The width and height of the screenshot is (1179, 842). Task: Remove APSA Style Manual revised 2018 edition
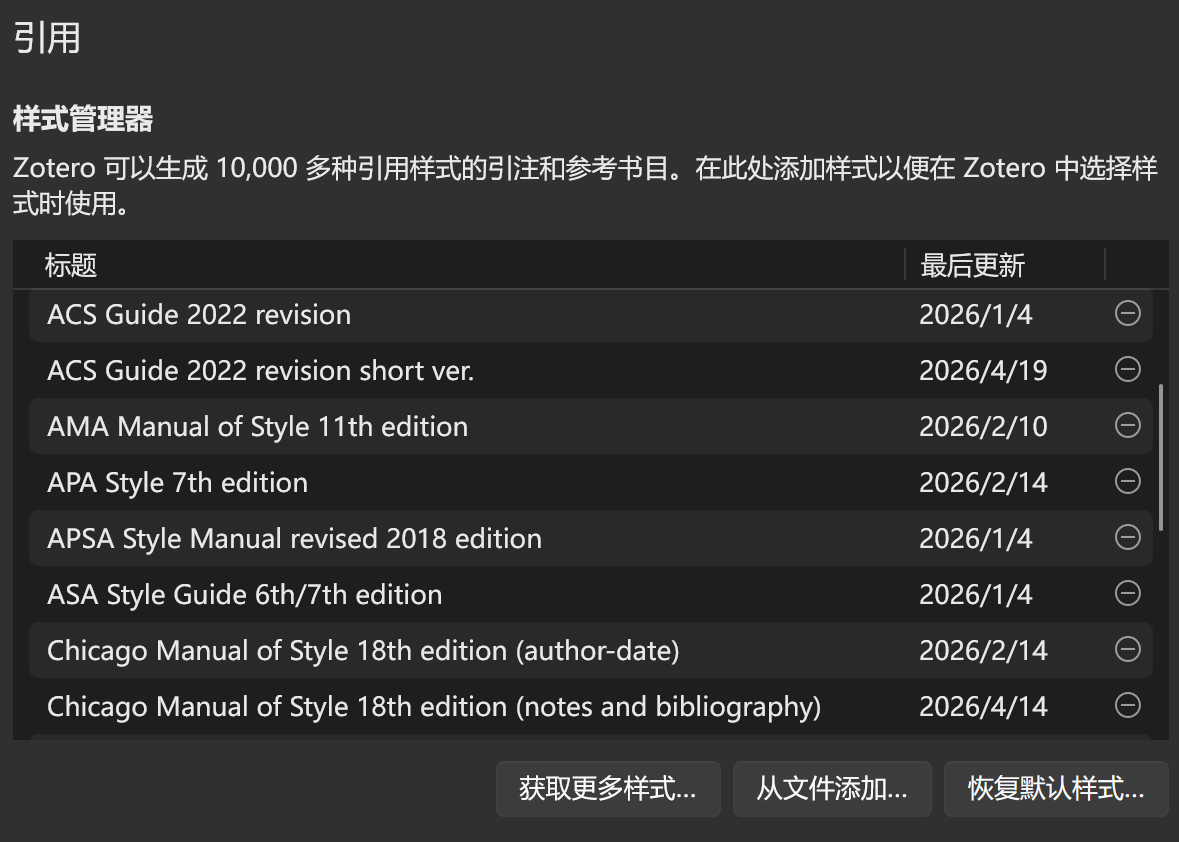1127,538
